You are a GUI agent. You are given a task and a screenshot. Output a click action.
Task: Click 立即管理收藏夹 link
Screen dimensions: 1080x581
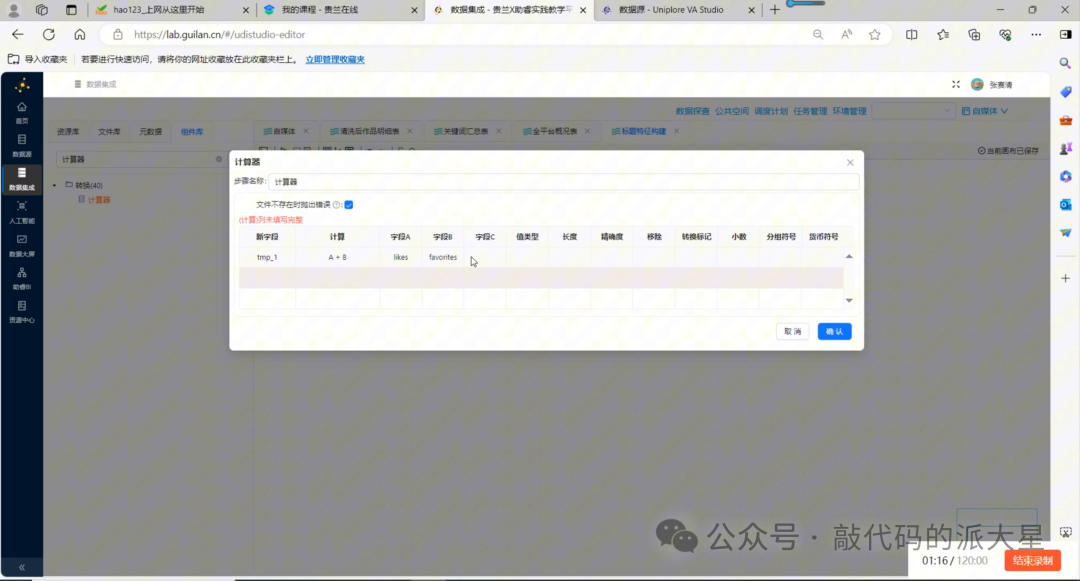pyautogui.click(x=335, y=59)
